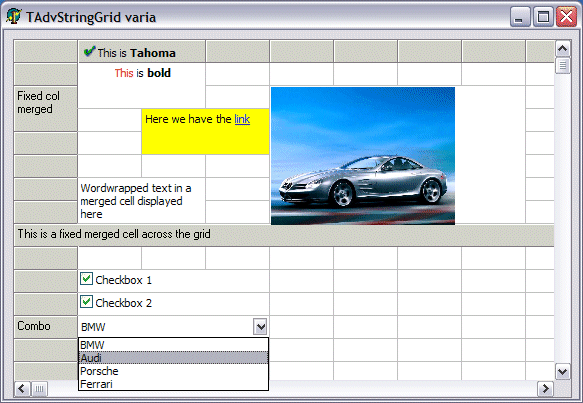Viewport: 583px width, 403px height.
Task: Minimize the TAdvStringGrid varia window
Action: click(520, 17)
